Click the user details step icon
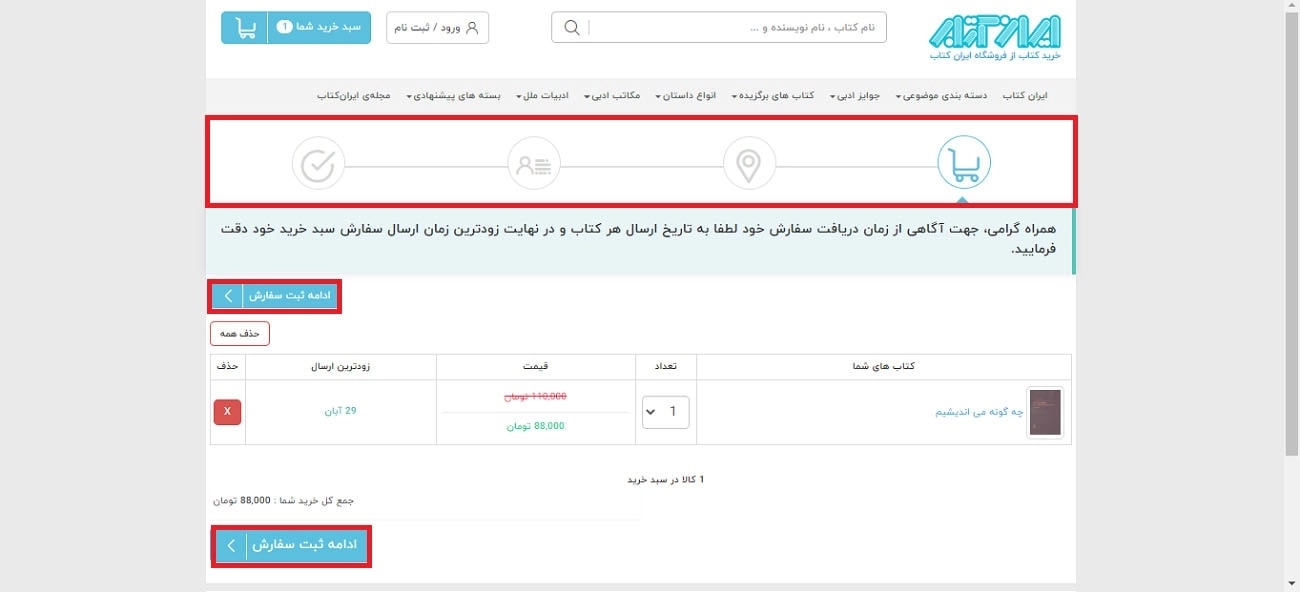1300x592 pixels. point(533,161)
